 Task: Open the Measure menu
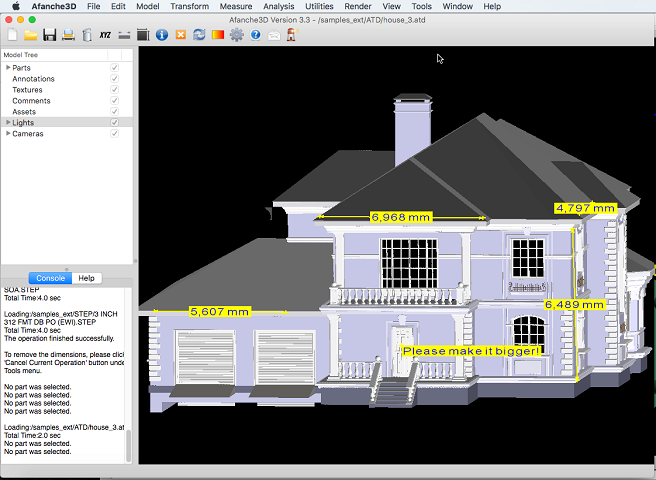pyautogui.click(x=236, y=6)
